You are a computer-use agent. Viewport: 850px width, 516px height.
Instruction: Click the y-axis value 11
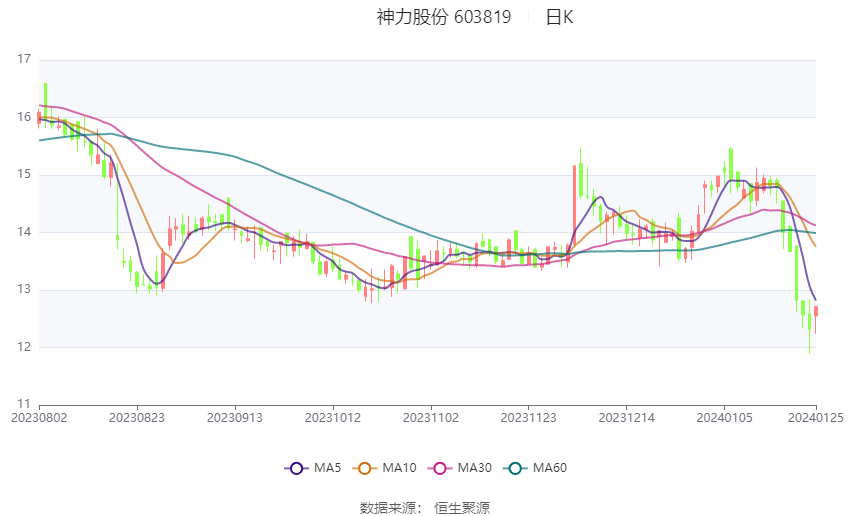pyautogui.click(x=24, y=404)
